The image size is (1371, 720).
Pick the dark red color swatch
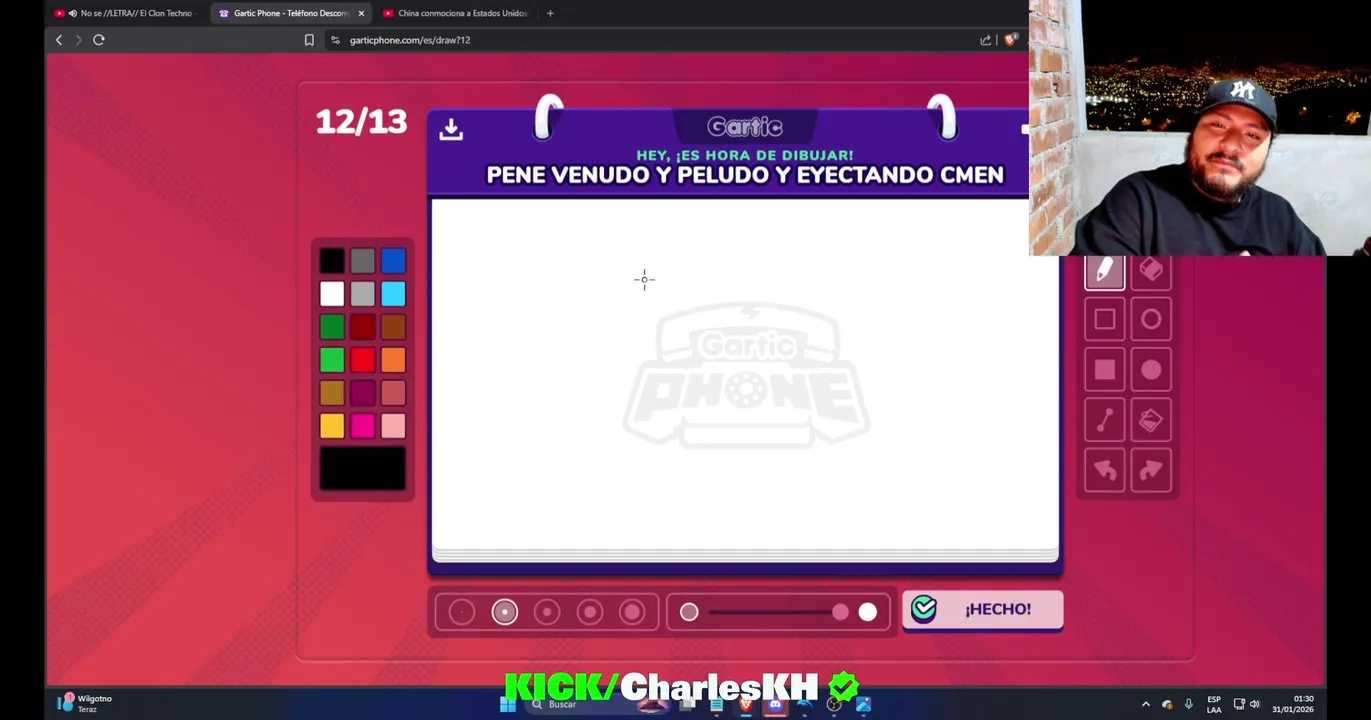[x=362, y=327]
